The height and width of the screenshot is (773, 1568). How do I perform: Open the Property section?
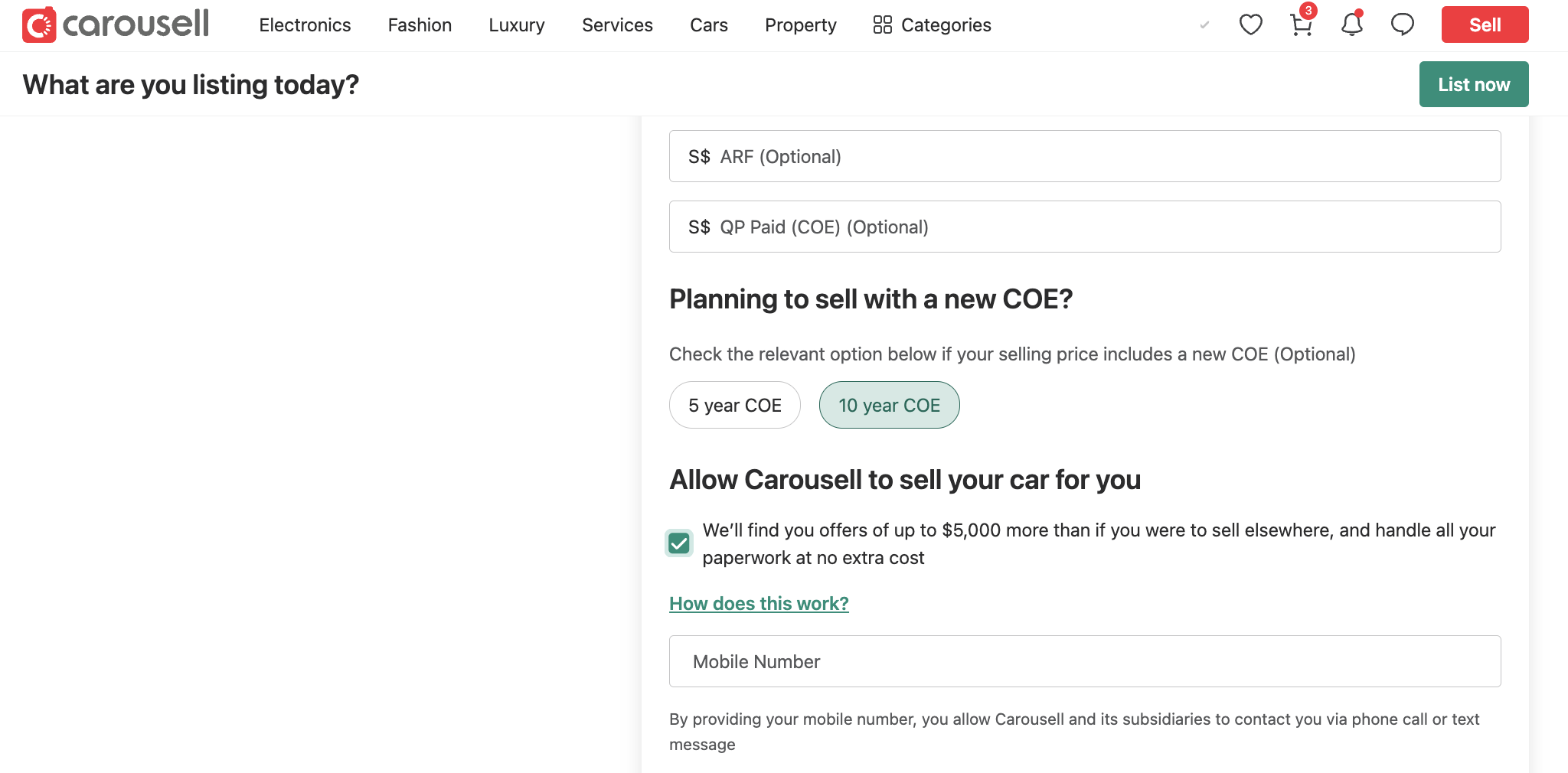point(800,25)
